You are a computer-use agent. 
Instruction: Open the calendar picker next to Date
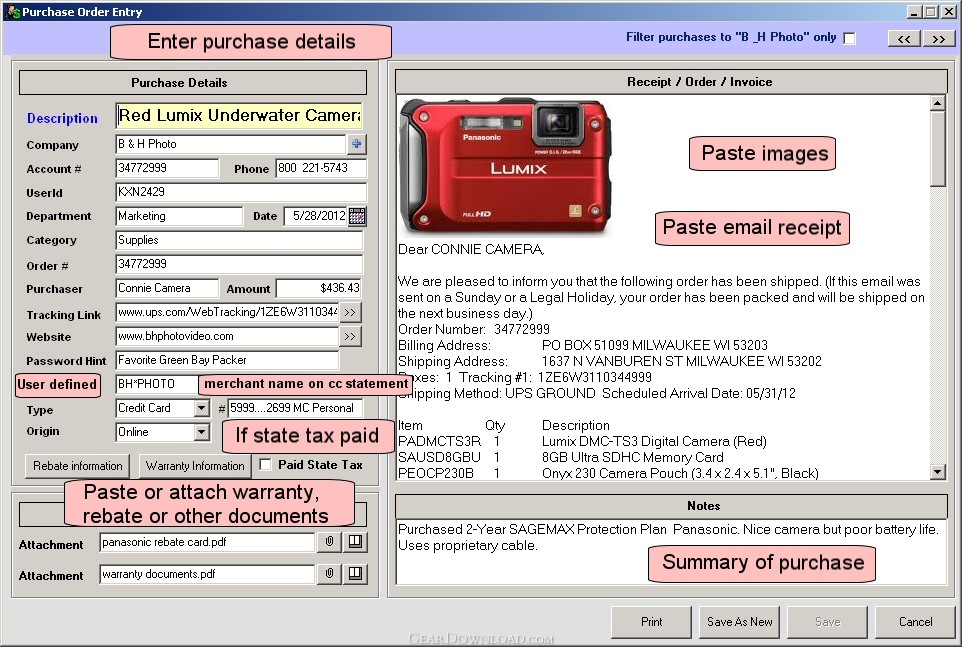pos(357,216)
